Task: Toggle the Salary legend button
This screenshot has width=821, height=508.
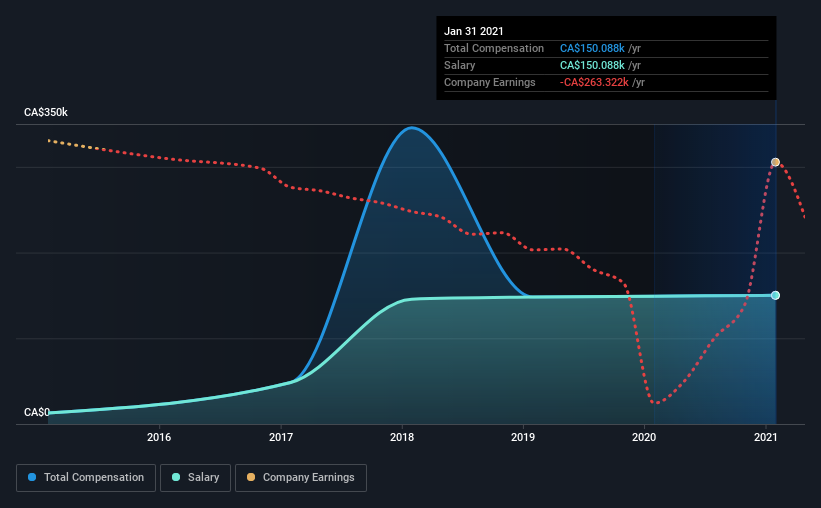Action: point(195,478)
